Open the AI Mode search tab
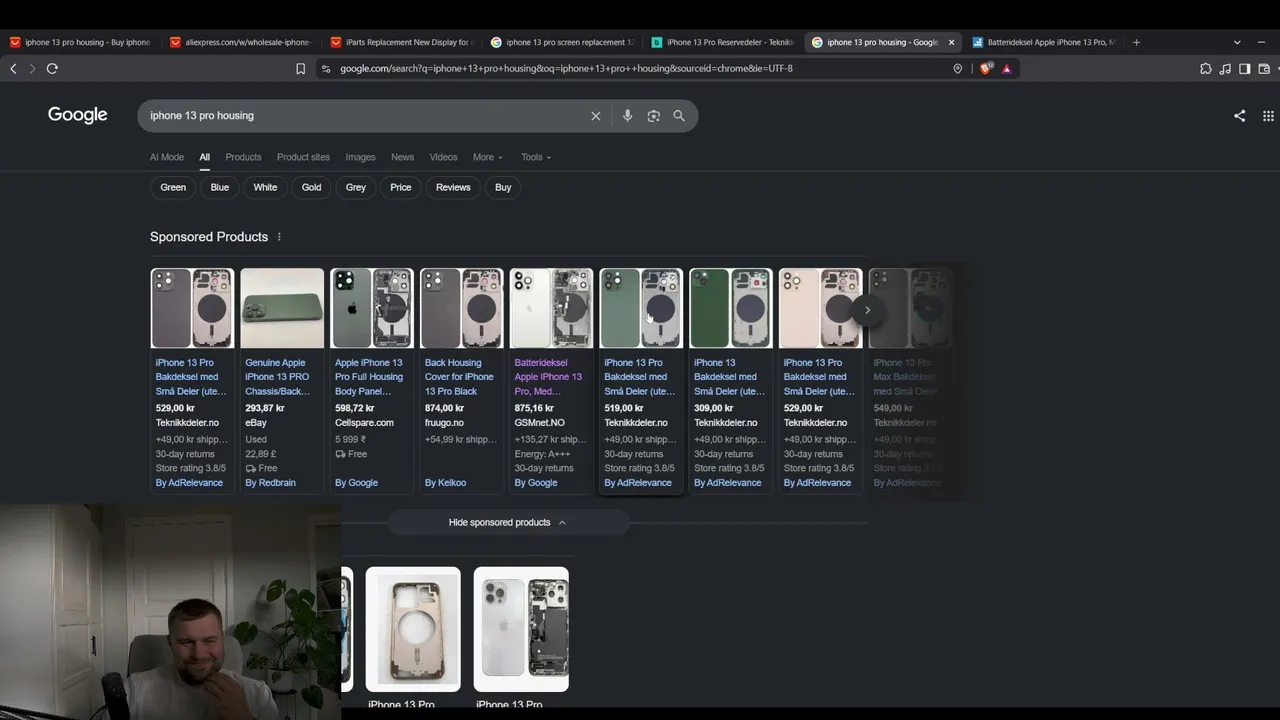 (167, 157)
